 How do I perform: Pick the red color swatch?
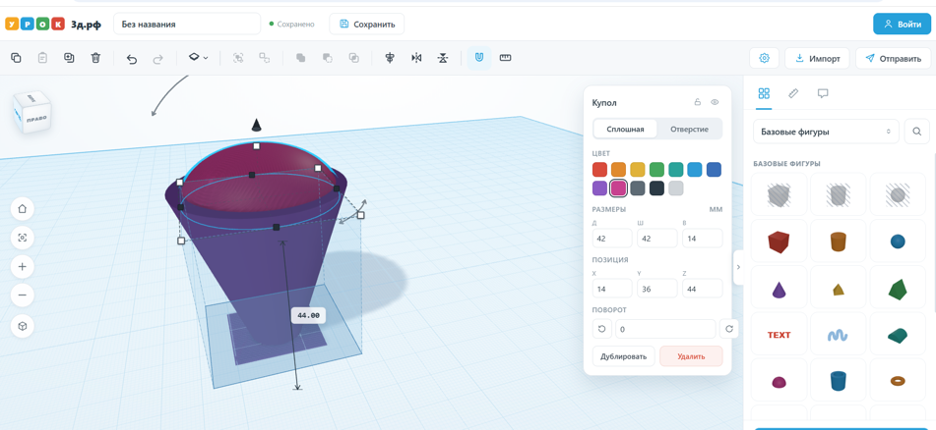click(599, 170)
